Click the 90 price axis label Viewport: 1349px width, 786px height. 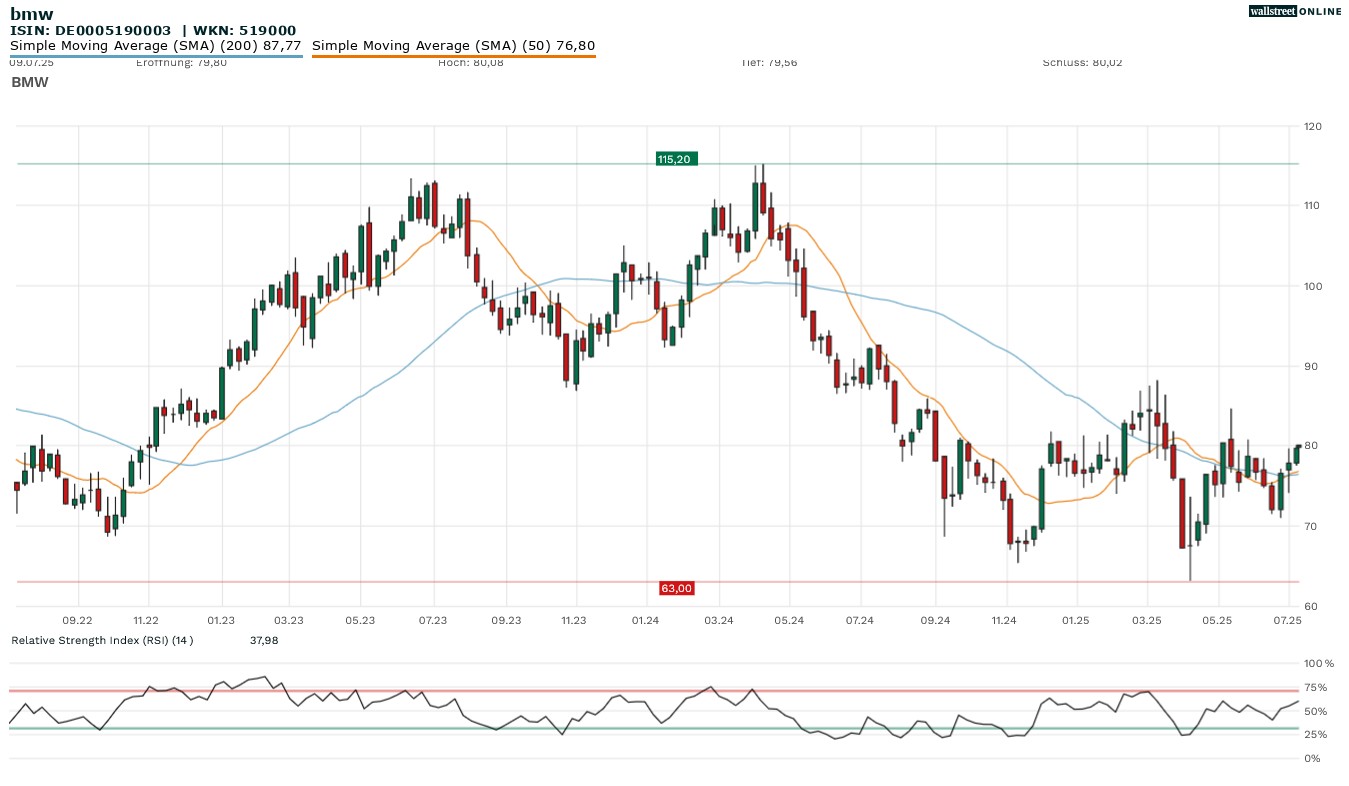(x=1311, y=366)
